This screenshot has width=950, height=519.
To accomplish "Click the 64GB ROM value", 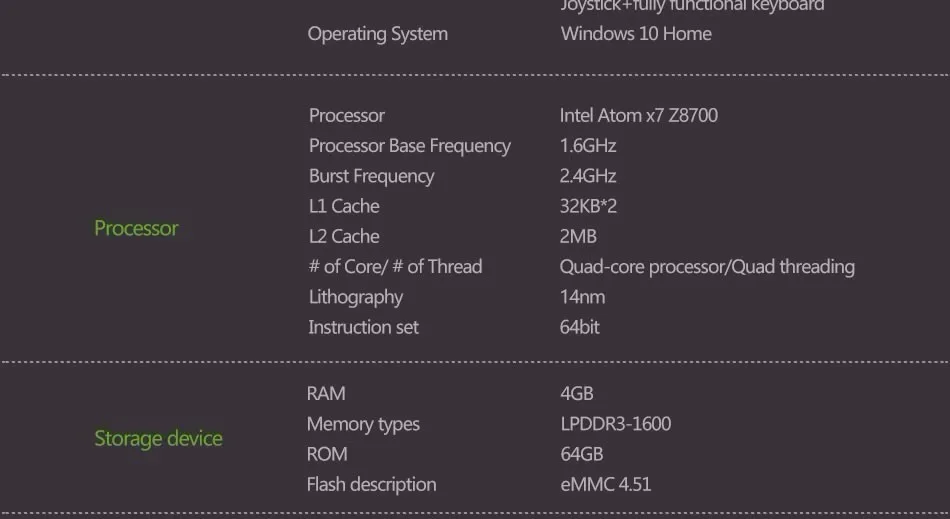I will (x=582, y=454).
